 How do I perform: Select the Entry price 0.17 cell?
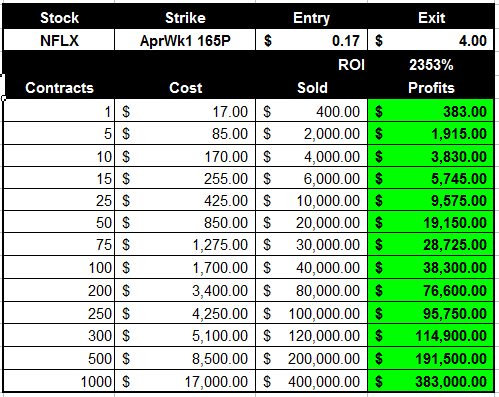point(311,40)
